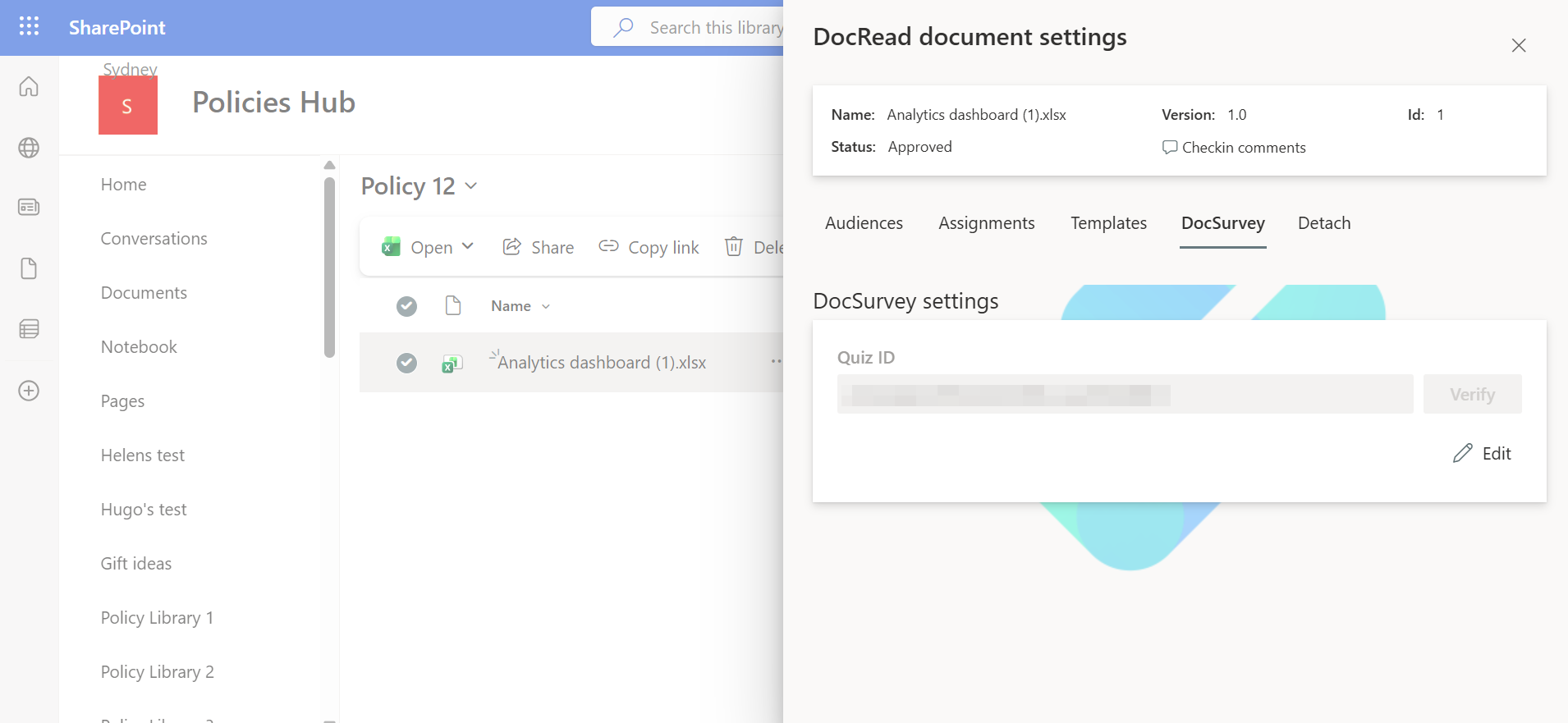Click the SharePoint brand link

(x=117, y=27)
